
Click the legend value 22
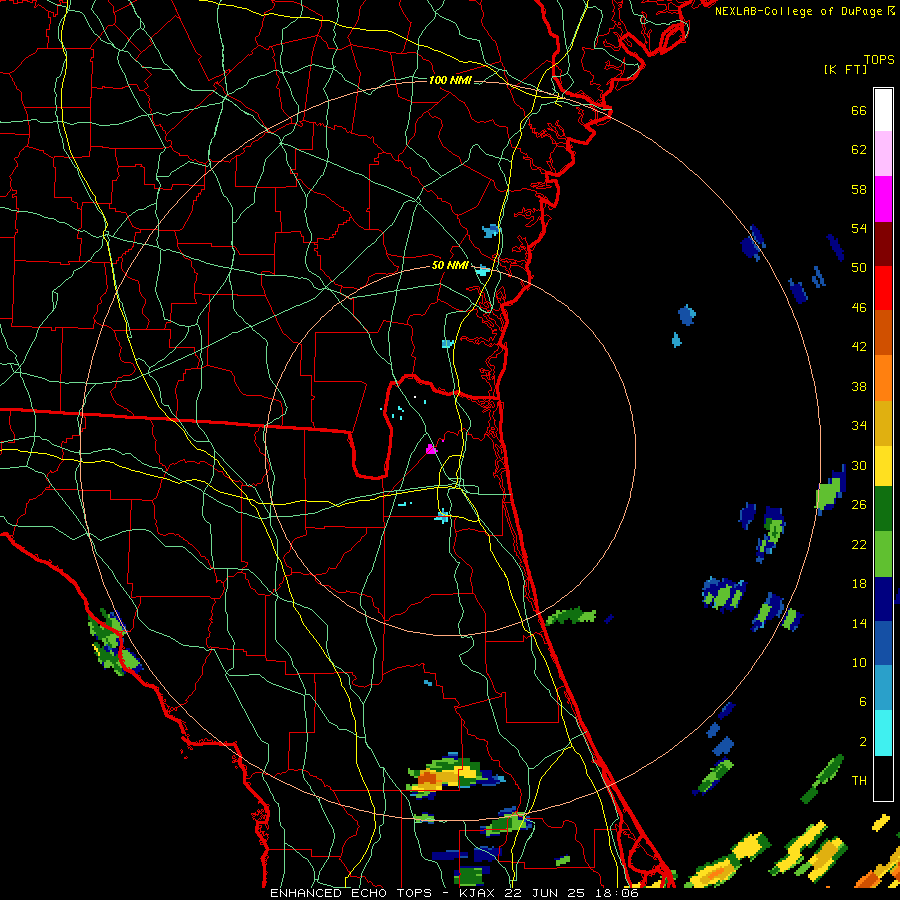tap(859, 544)
